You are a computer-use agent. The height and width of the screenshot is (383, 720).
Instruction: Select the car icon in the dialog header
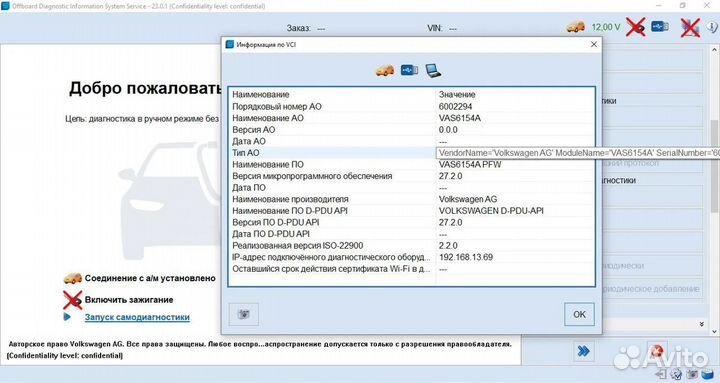coord(385,70)
